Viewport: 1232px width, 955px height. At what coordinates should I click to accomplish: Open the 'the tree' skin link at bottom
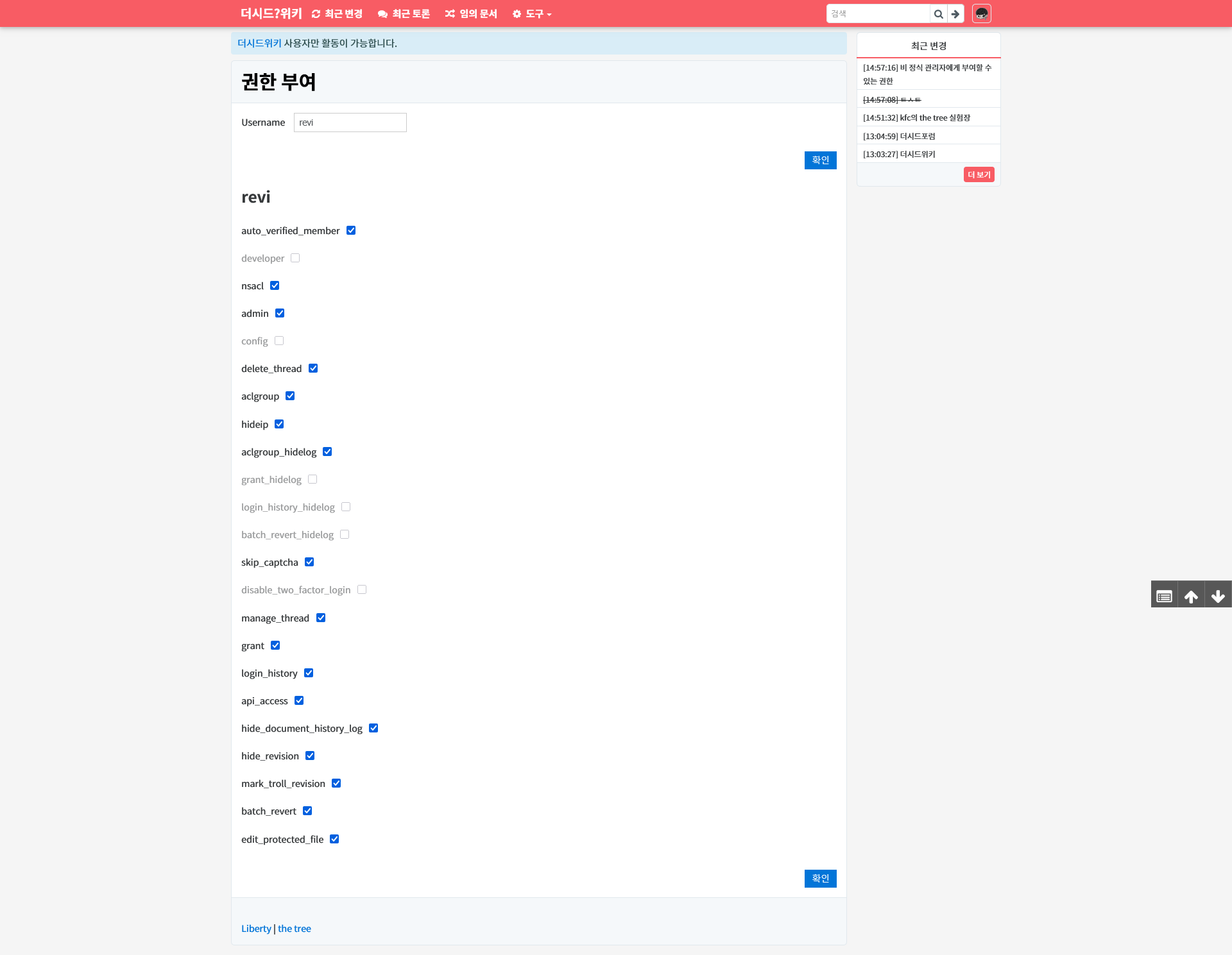(x=294, y=928)
